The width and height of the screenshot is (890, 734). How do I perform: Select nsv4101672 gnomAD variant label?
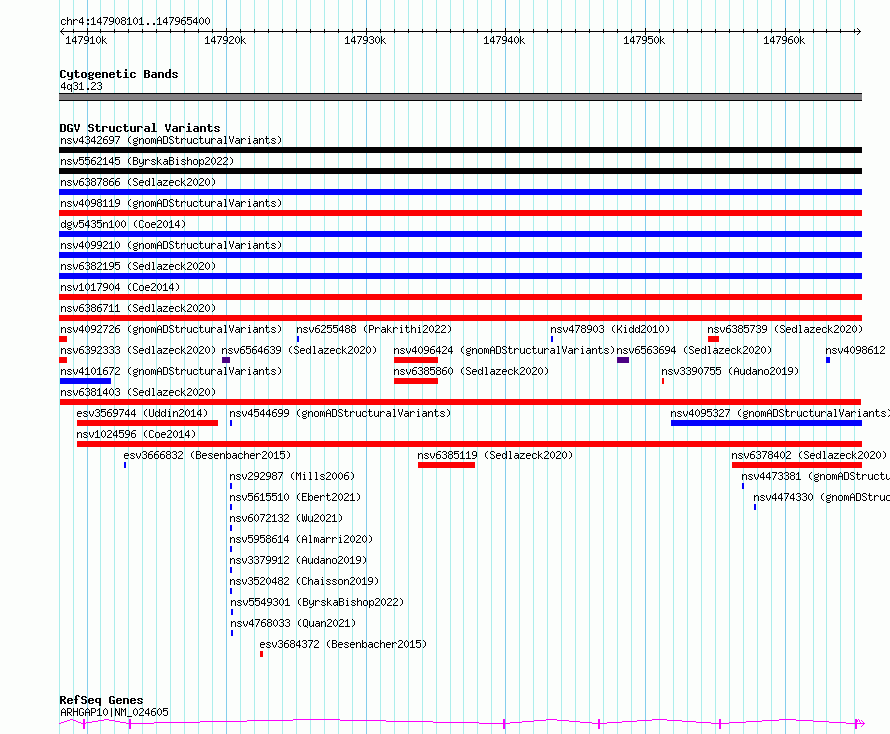171,371
